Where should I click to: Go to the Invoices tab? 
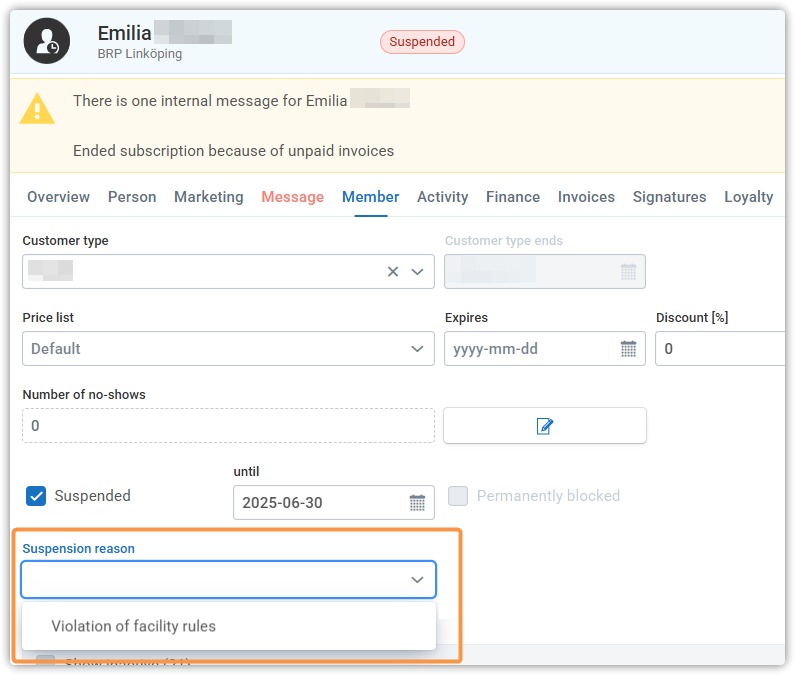point(586,197)
